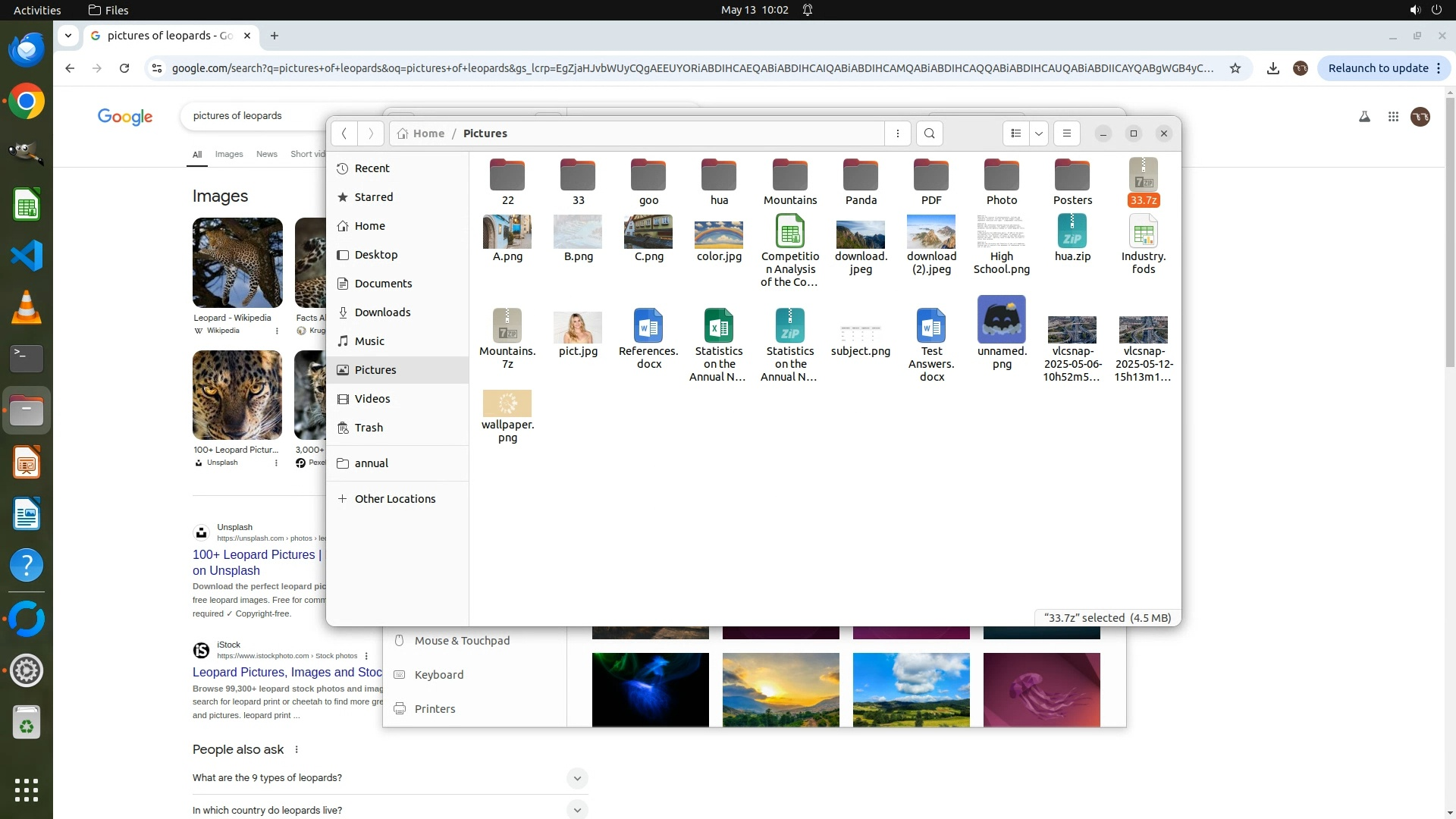The height and width of the screenshot is (819, 1456).
Task: Bookmark page with Chrome star icon
Action: 1235,68
